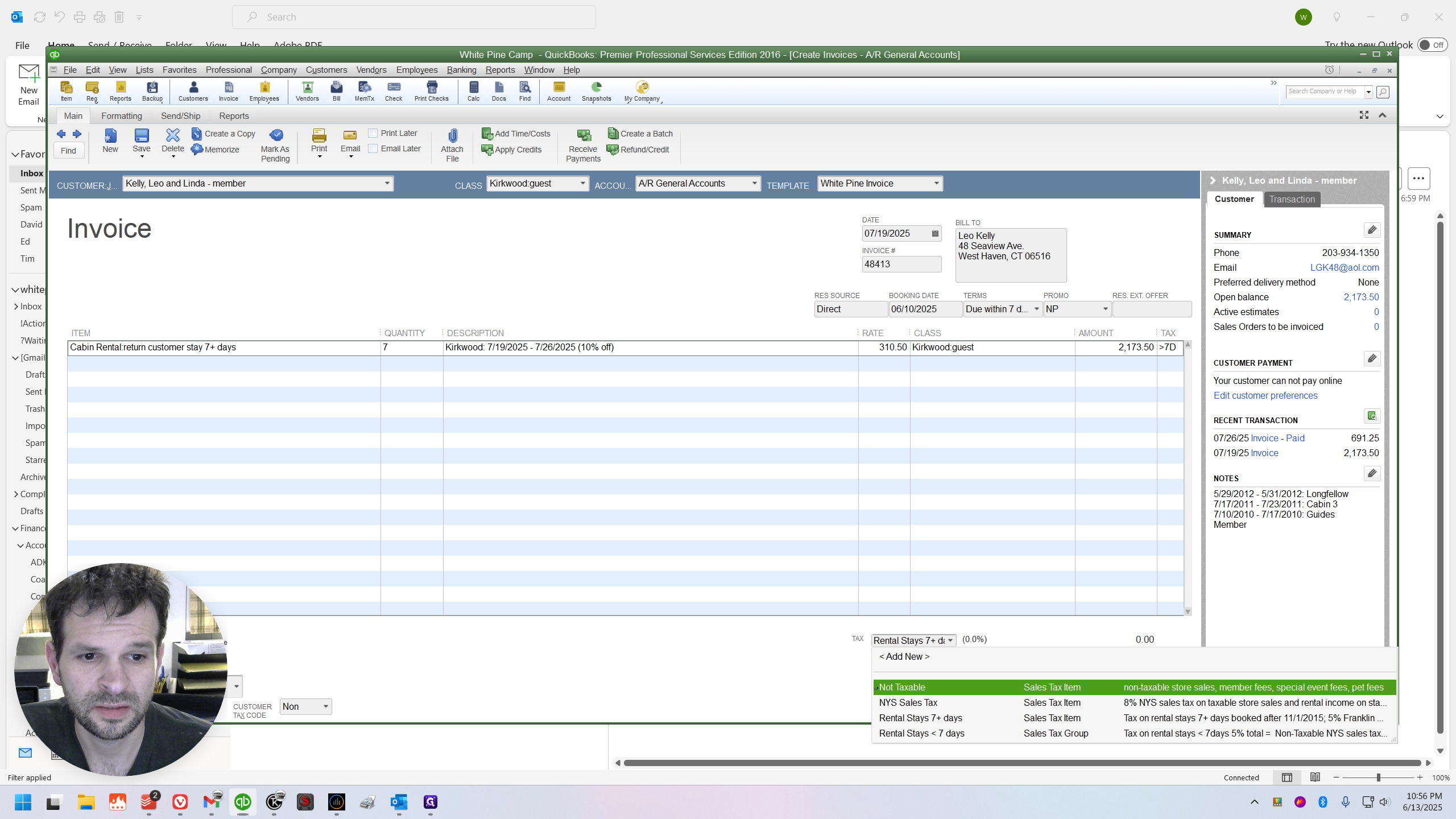This screenshot has height=819, width=1456.
Task: Switch to the Formatting tab
Action: click(122, 115)
